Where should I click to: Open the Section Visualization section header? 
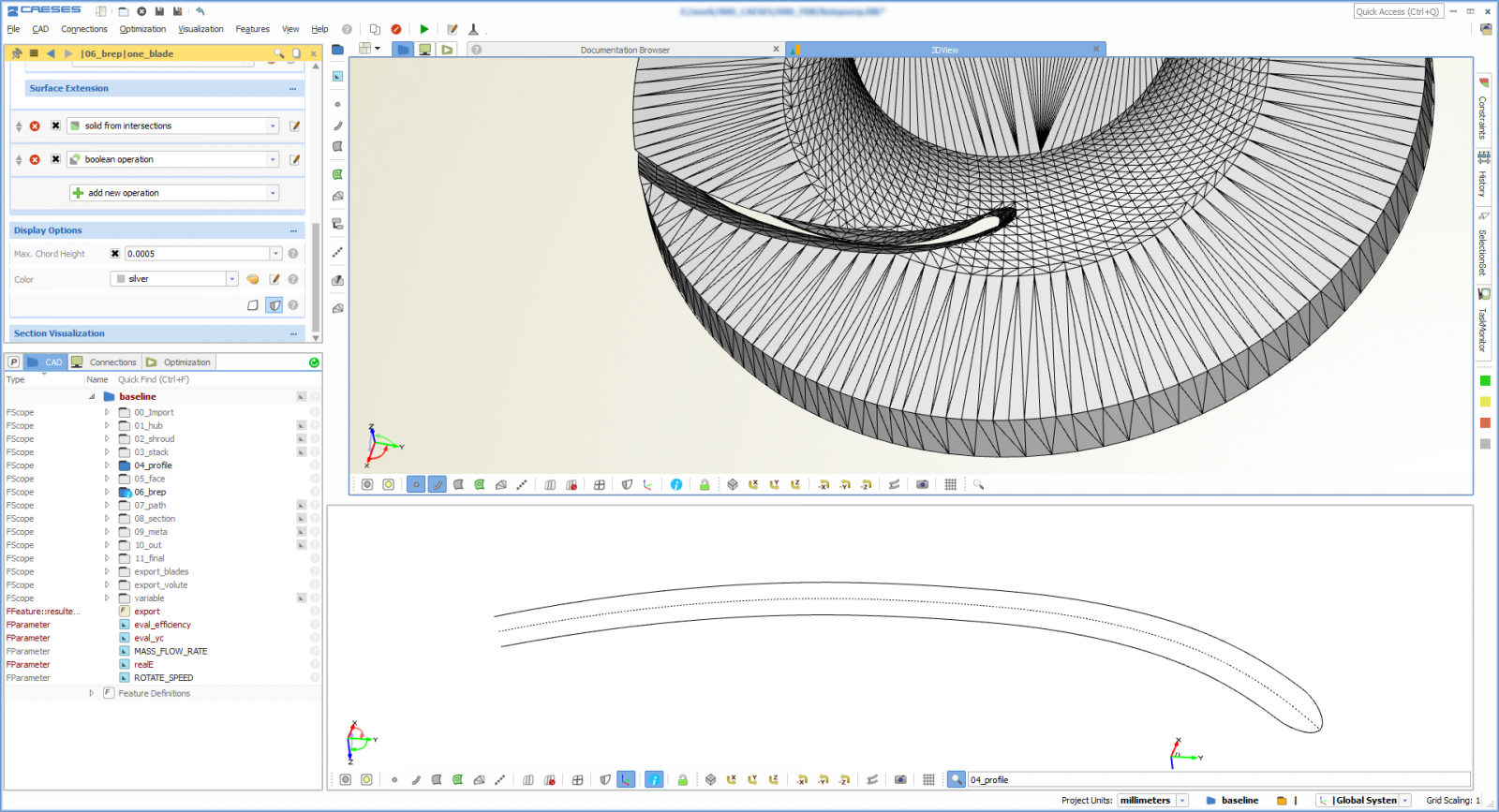coord(157,333)
